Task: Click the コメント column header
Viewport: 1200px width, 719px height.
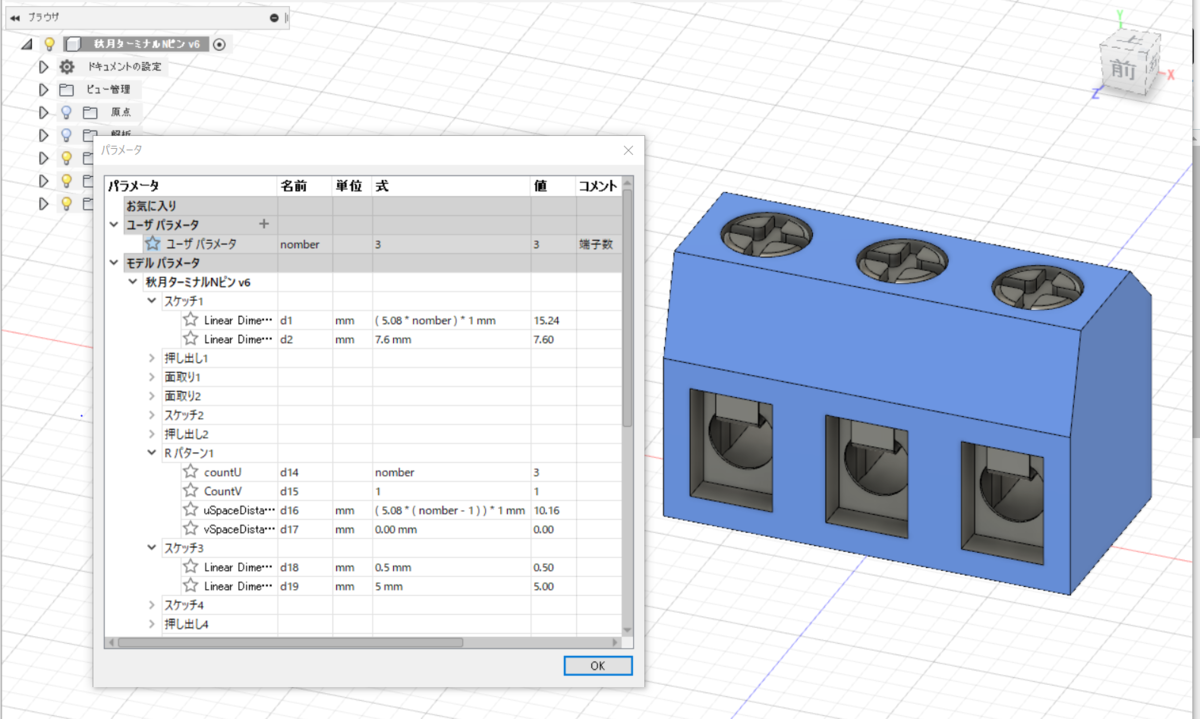Action: click(598, 186)
